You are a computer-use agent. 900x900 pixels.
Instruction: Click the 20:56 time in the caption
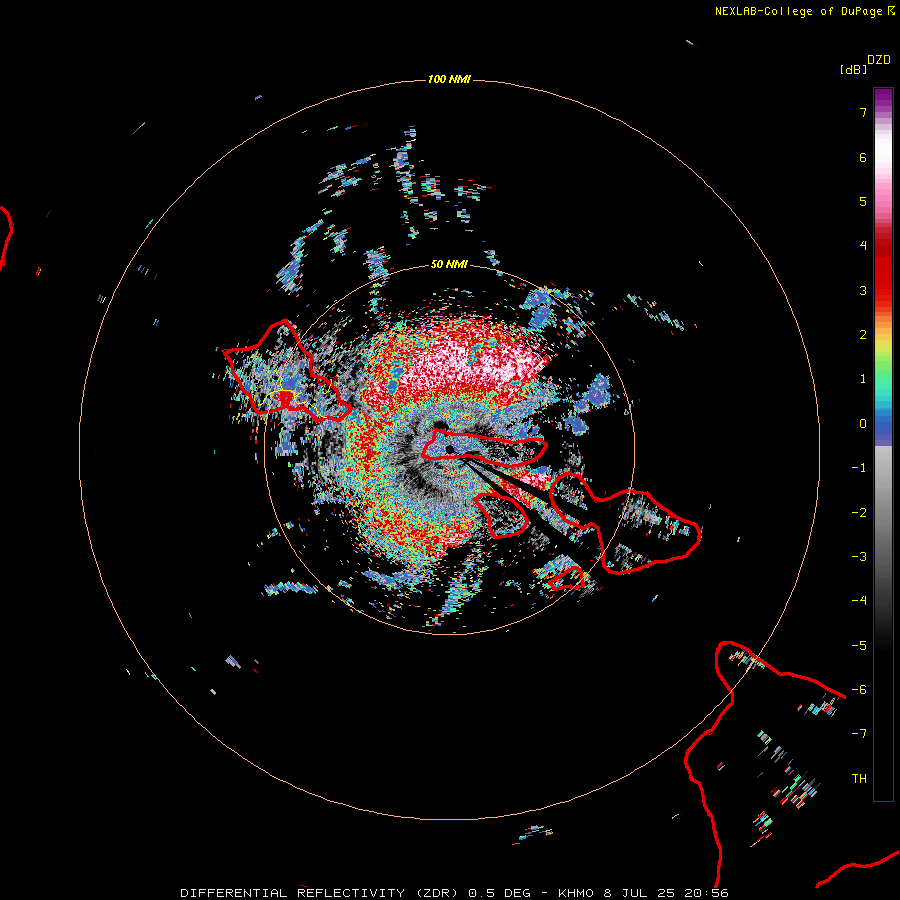pos(707,893)
